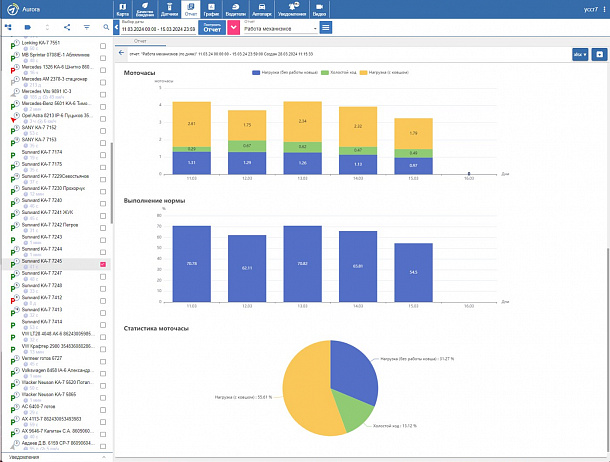Screen dimensions: 610x462
Task: Switch to the Датчики tab
Action: pyautogui.click(x=169, y=9)
